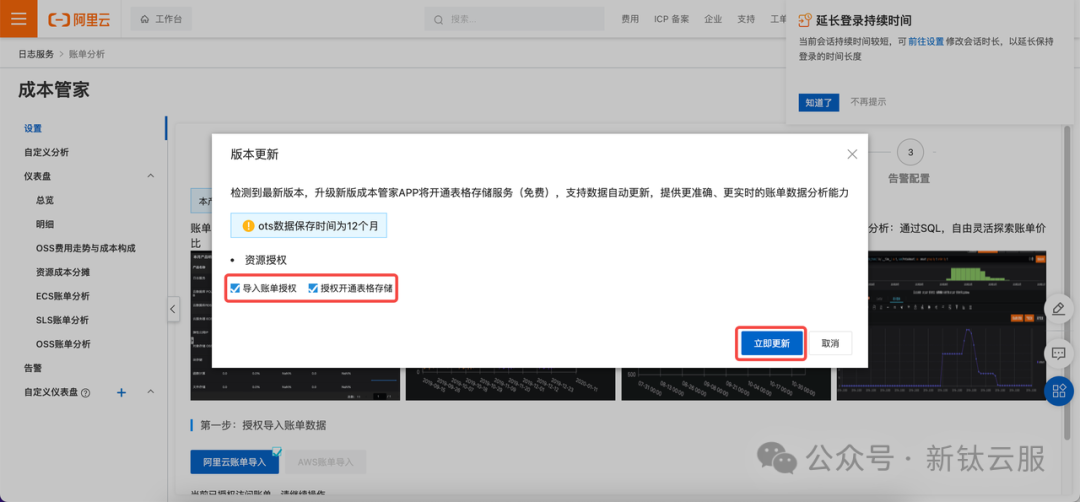
Task: Click 取消 in the update dialog
Action: pos(831,343)
